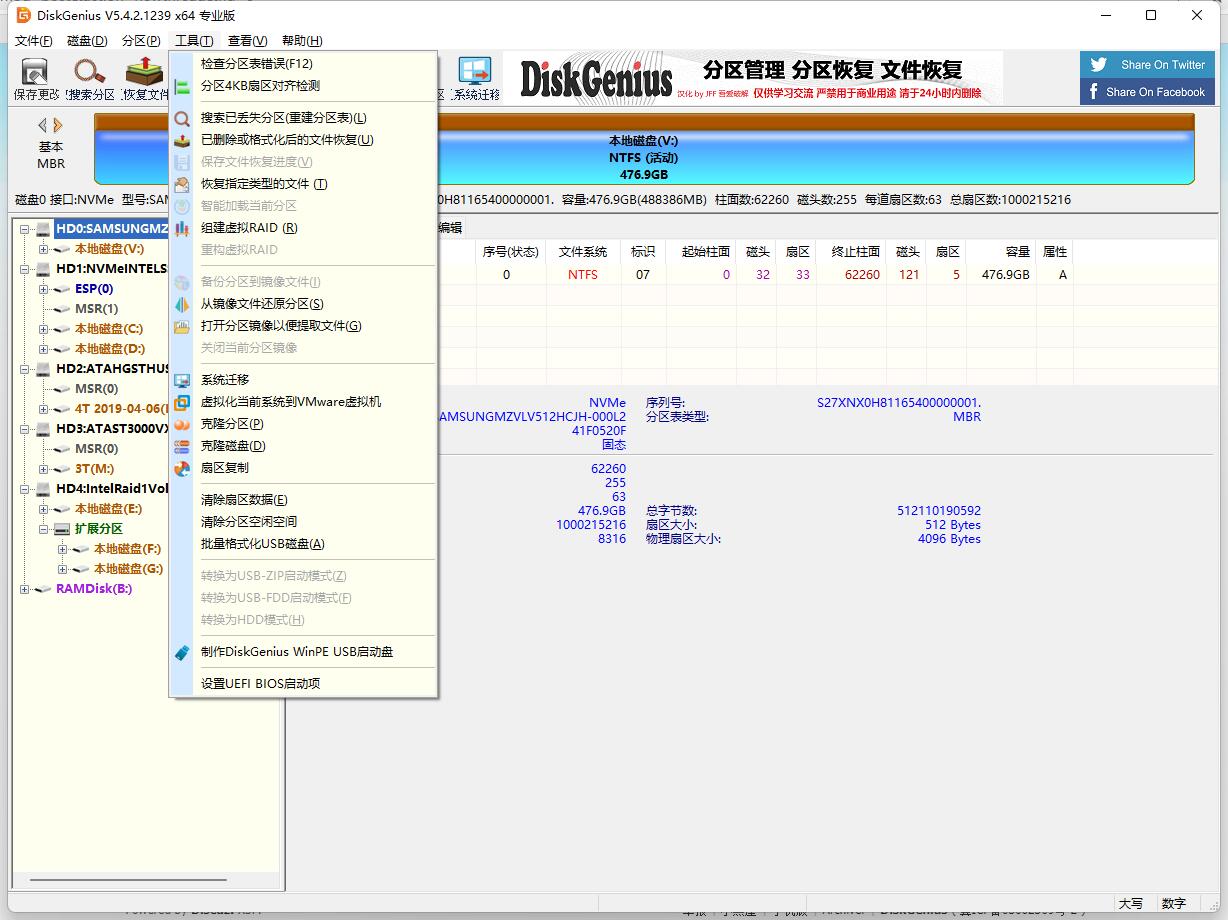Image resolution: width=1228 pixels, height=920 pixels.
Task: Select 本地磁盘(G:) in the disk tree
Action: tap(128, 569)
